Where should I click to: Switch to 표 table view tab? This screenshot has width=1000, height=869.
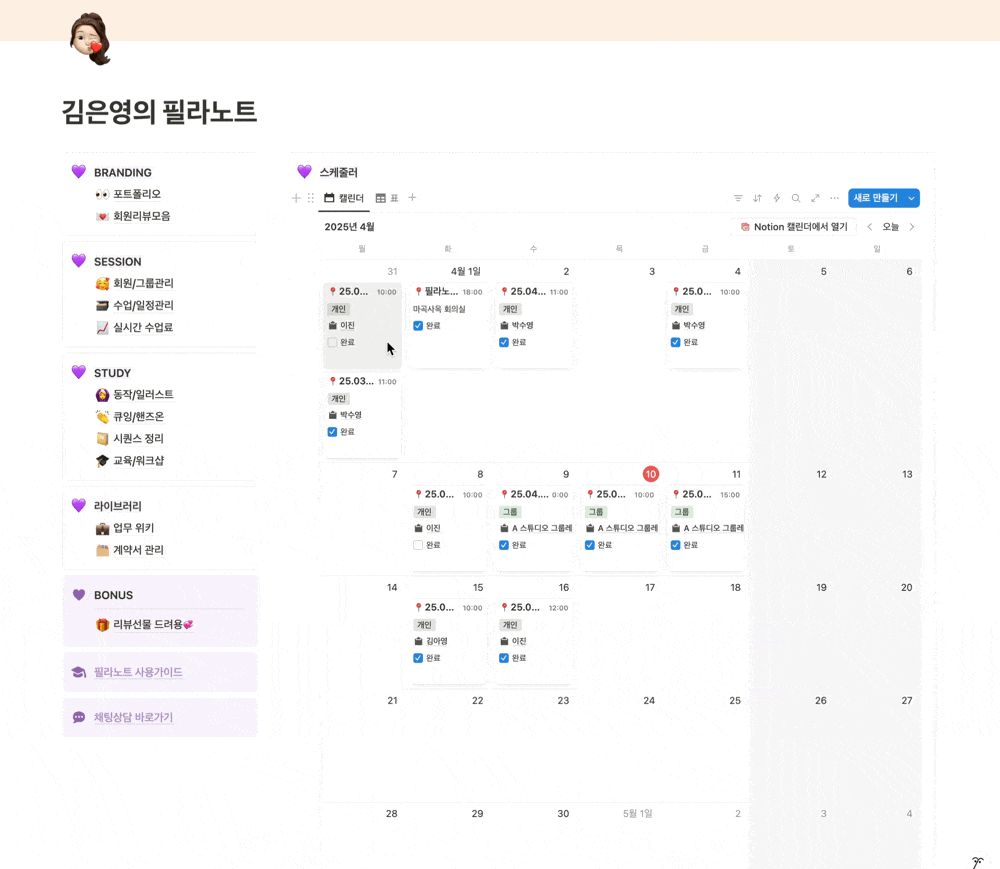[387, 198]
